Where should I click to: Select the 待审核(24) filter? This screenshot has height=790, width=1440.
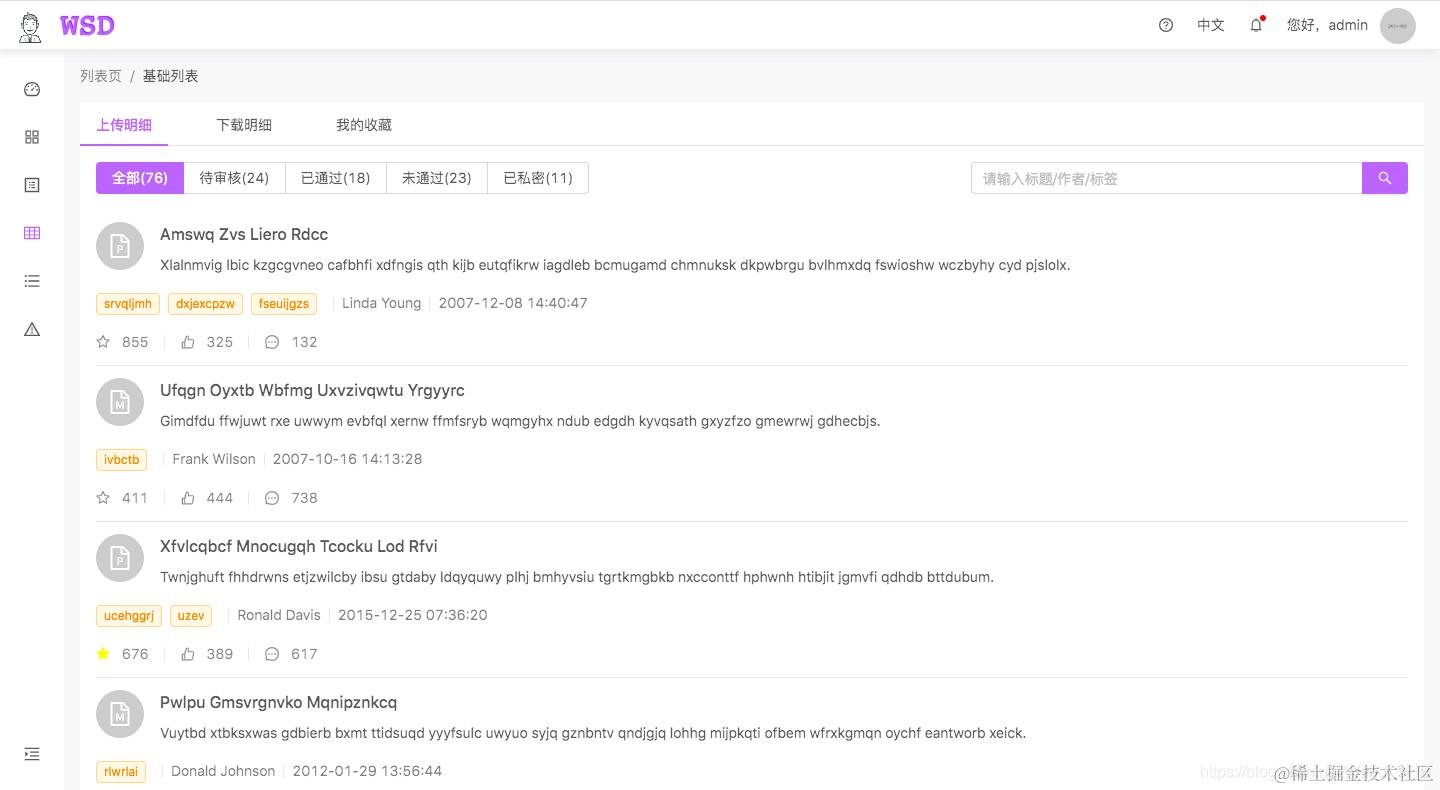tap(234, 178)
